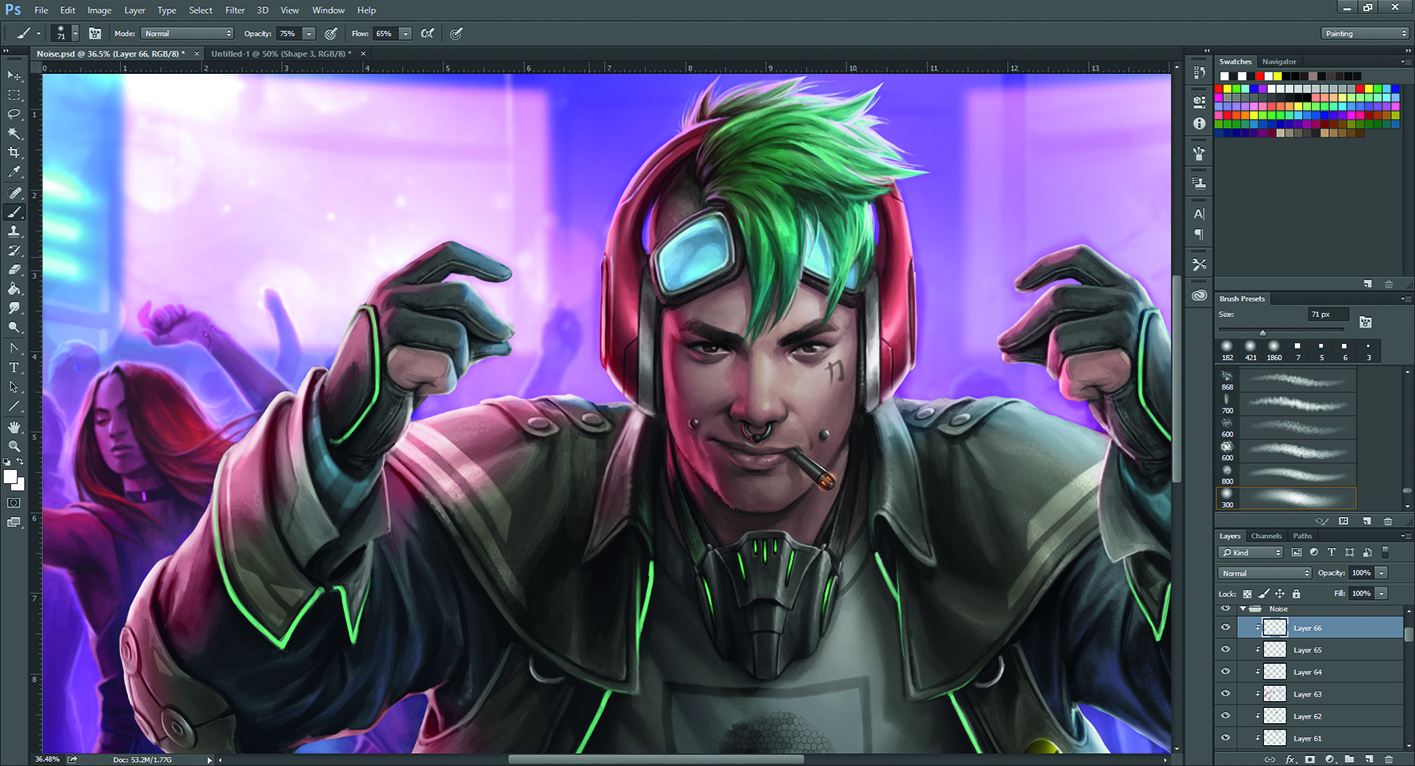Select the Magic Wand tool
Image resolution: width=1415 pixels, height=766 pixels.
tap(14, 133)
